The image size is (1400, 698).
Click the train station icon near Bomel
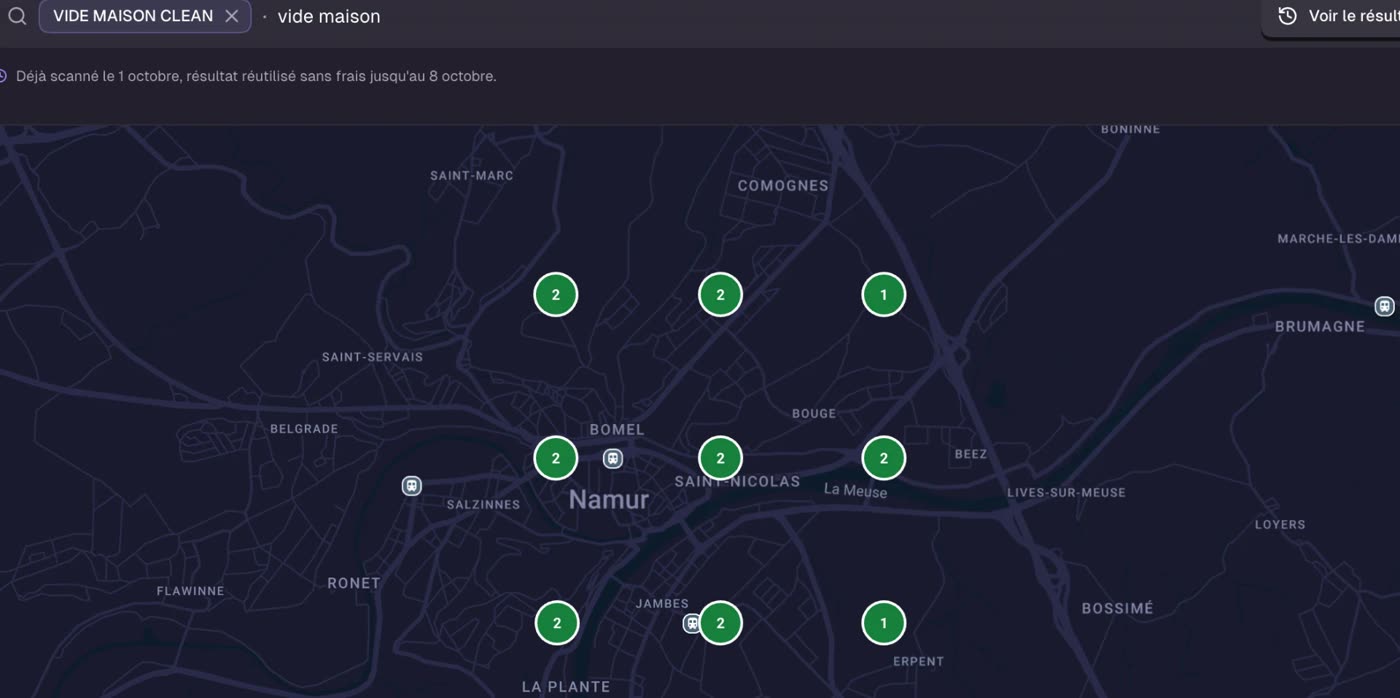(613, 458)
